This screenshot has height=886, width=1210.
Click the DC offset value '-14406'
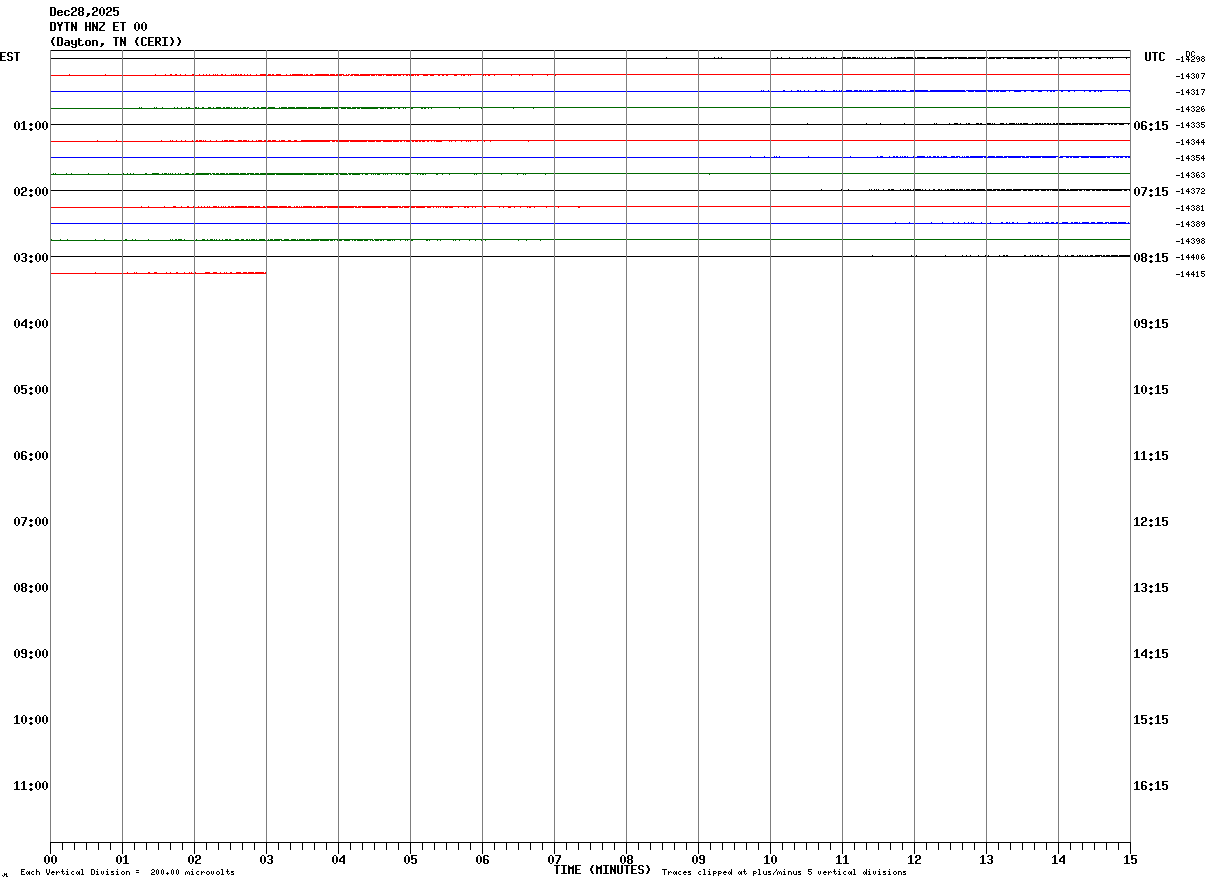[x=1190, y=257]
